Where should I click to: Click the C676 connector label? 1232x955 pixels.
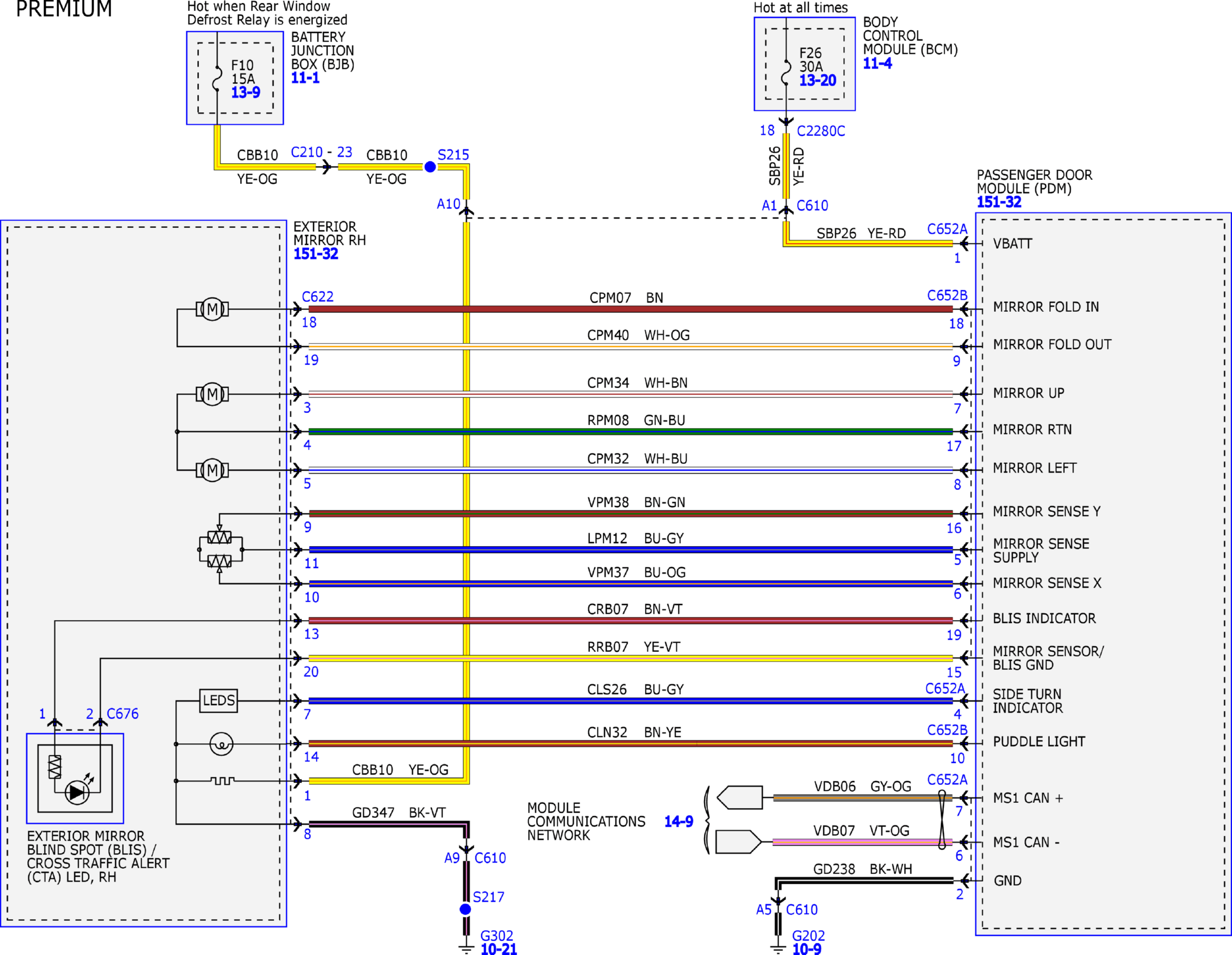(x=123, y=714)
